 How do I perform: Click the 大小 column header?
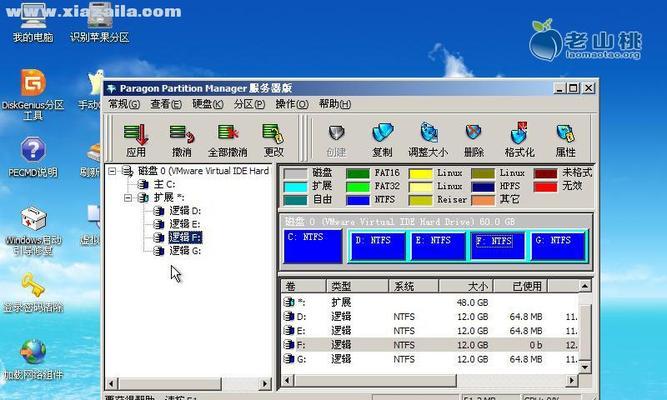pos(466,286)
